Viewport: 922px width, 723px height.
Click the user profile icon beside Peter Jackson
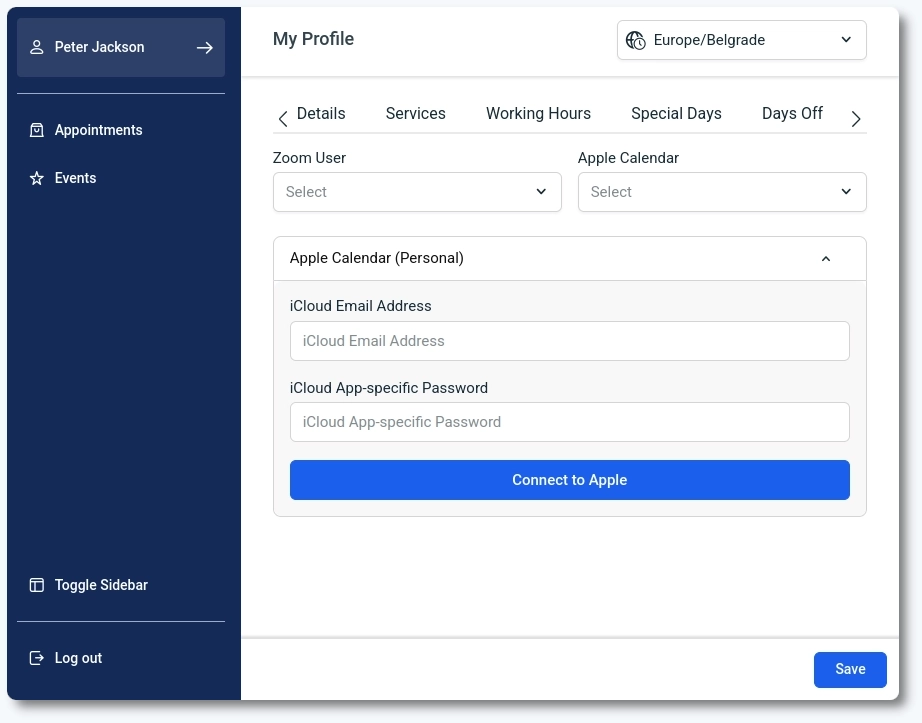click(x=37, y=47)
